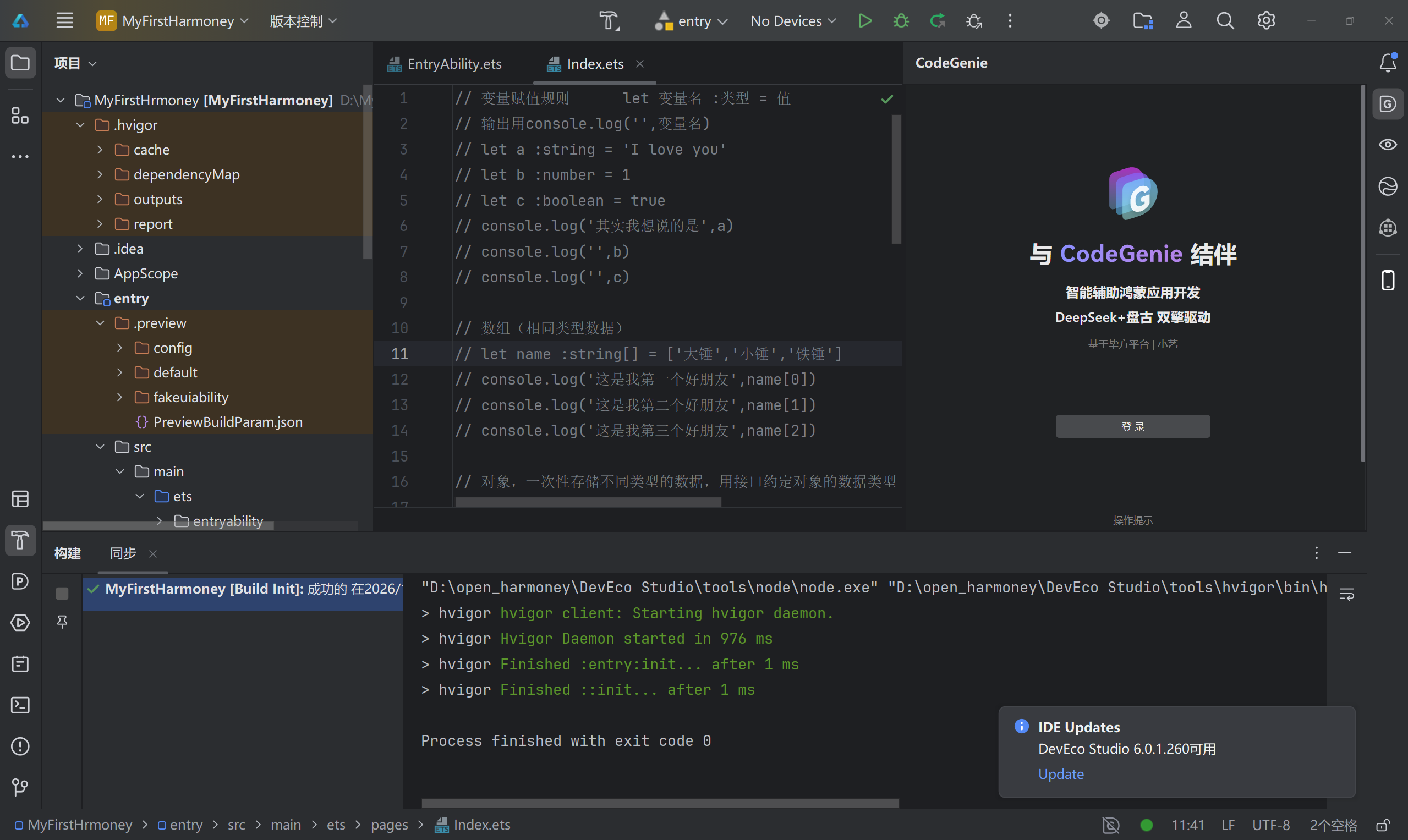Click the editor horizontal scrollbar
1408x840 pixels.
pyautogui.click(x=588, y=502)
